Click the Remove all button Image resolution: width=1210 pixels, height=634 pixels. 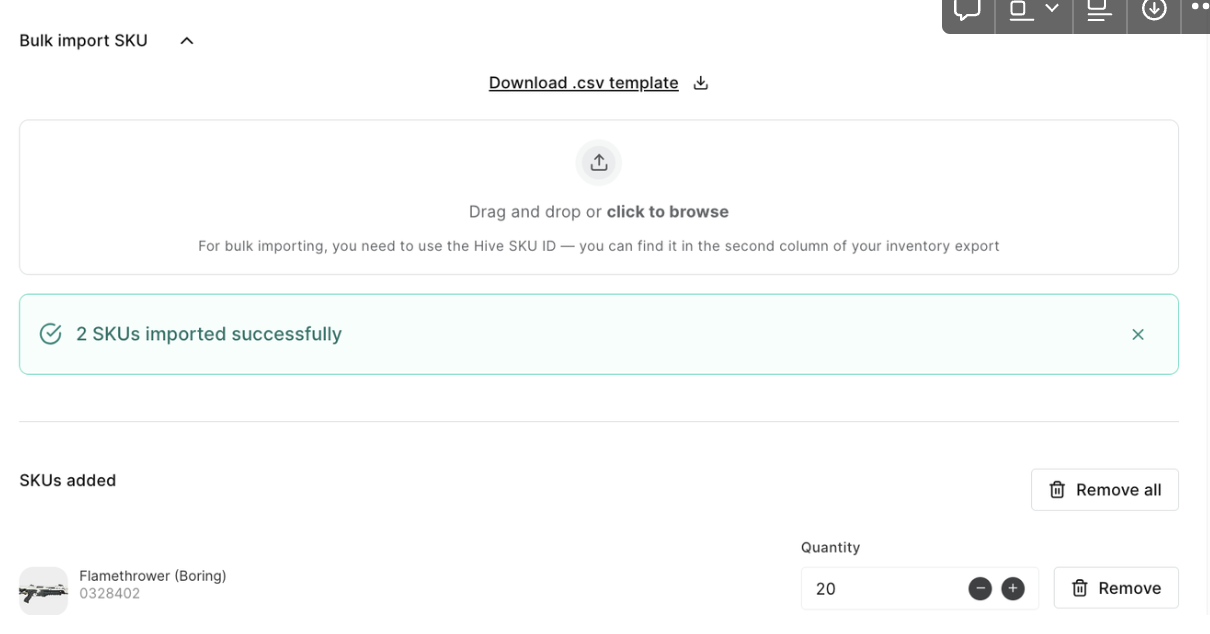coord(1104,490)
